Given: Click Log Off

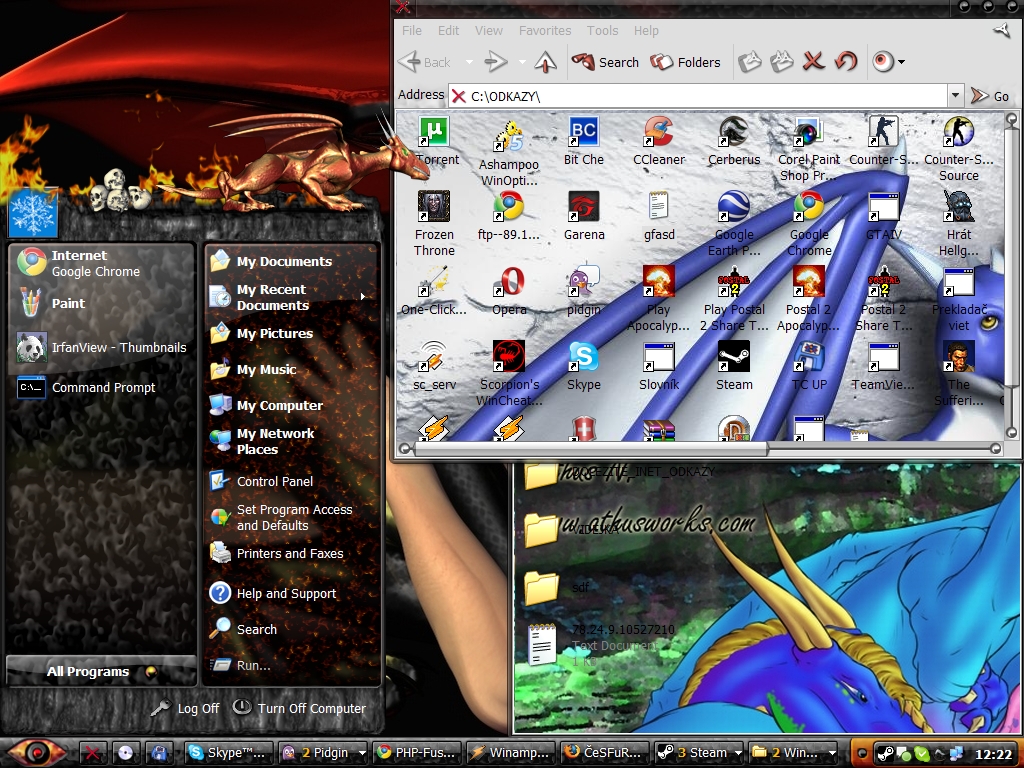Looking at the screenshot, I should [186, 708].
